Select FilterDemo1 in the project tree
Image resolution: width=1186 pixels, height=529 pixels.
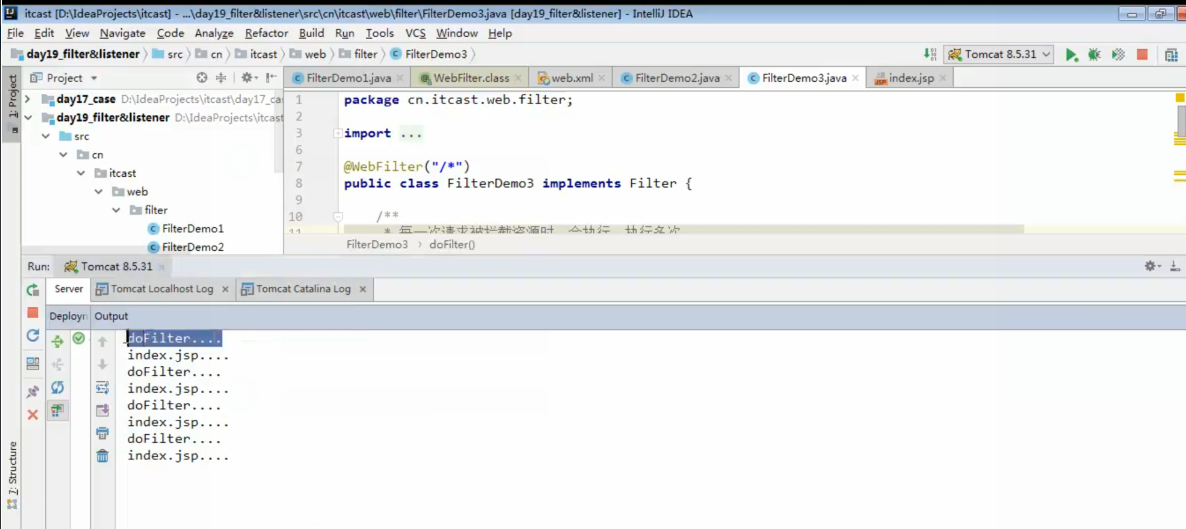(192, 229)
